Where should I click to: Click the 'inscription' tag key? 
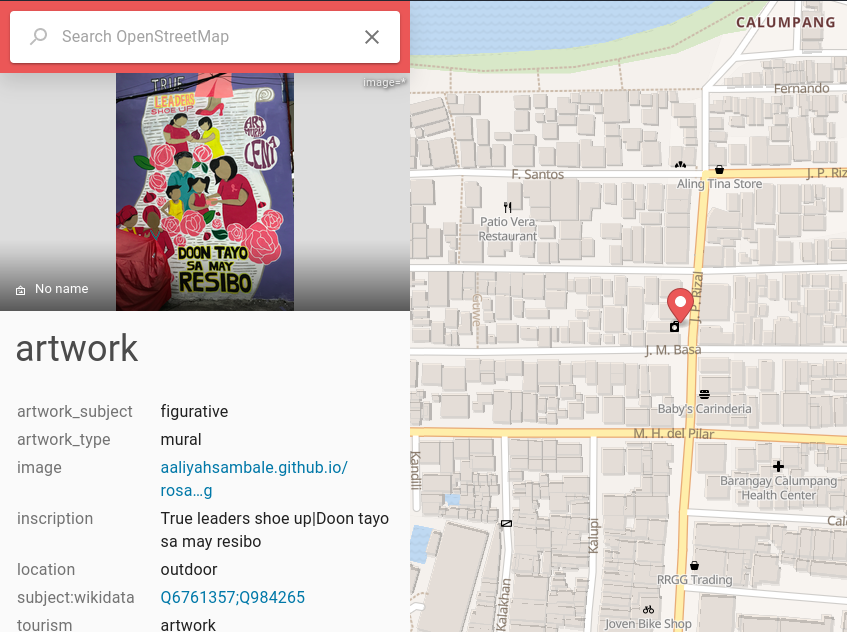(55, 519)
